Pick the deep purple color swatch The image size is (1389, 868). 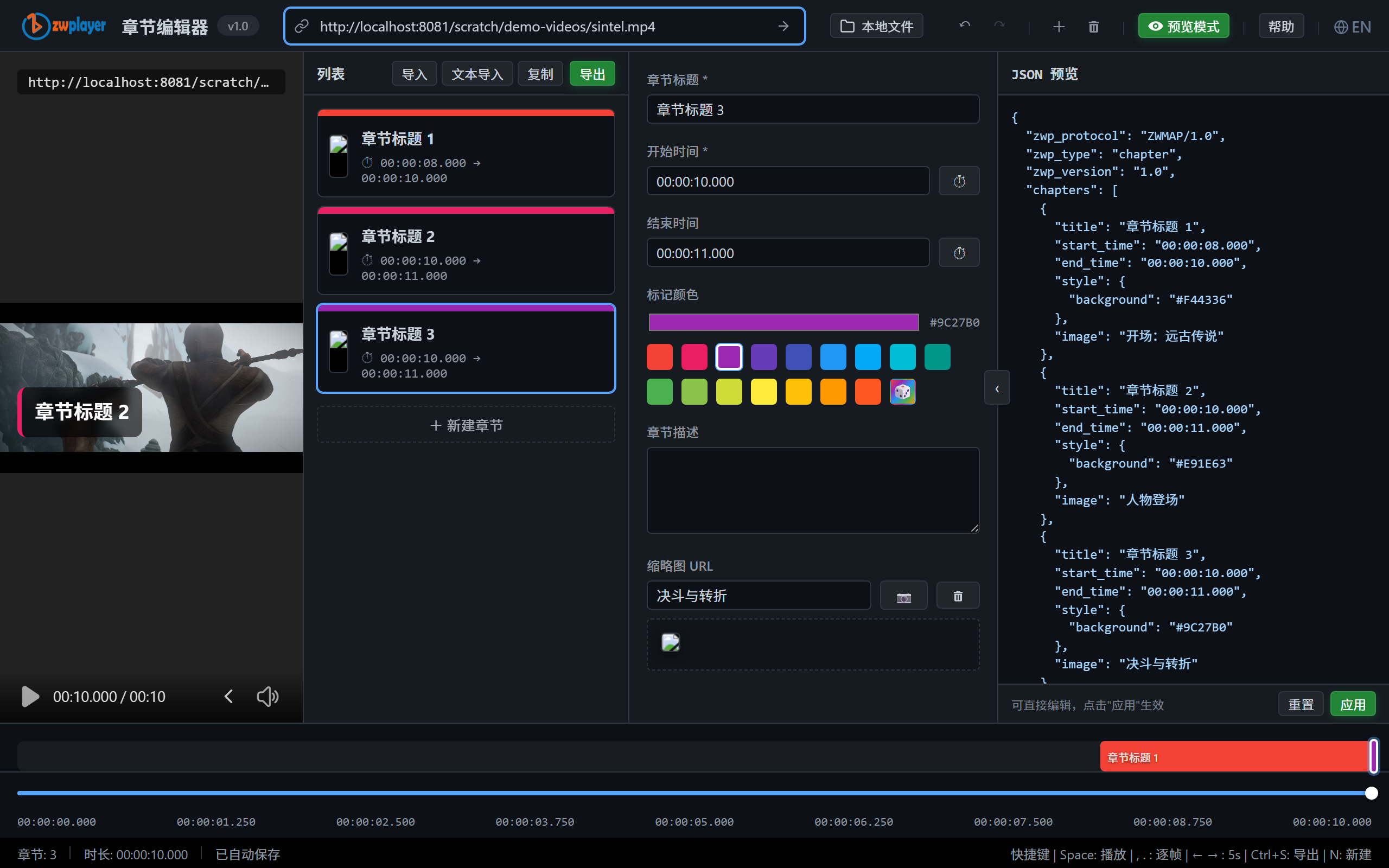coord(764,357)
